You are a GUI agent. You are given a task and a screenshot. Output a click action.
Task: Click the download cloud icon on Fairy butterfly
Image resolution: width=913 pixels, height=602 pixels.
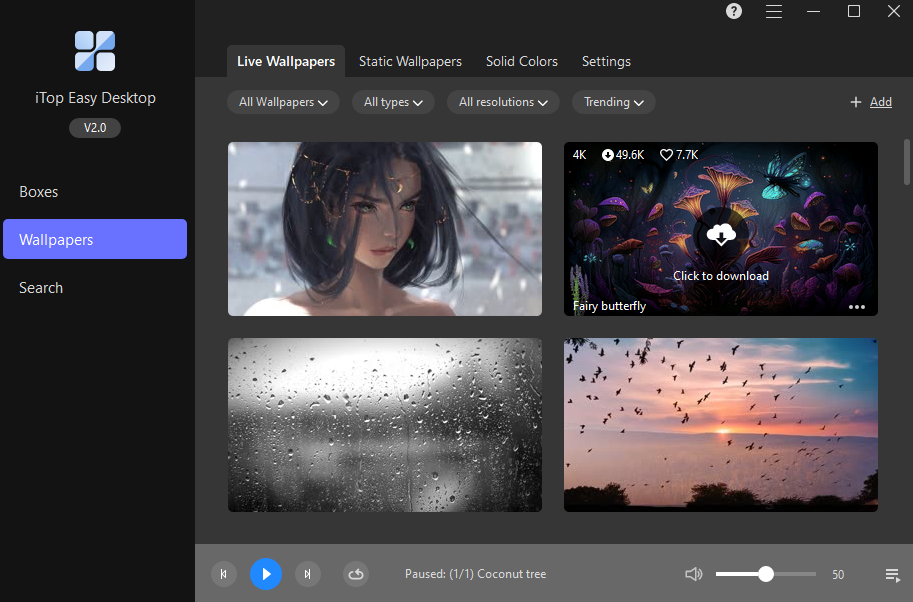pos(720,235)
